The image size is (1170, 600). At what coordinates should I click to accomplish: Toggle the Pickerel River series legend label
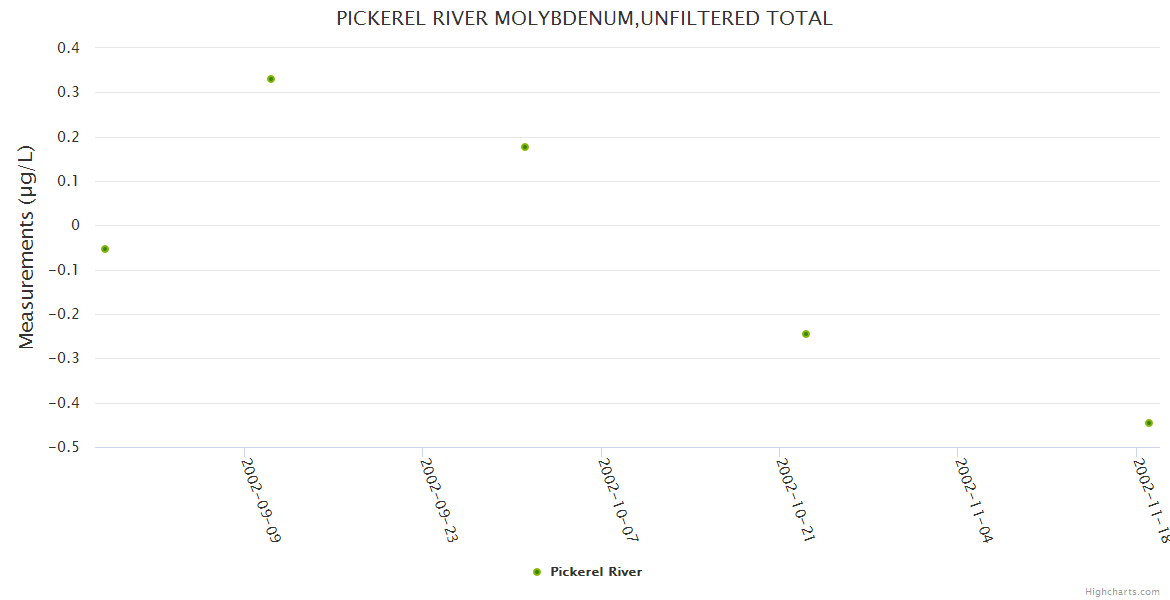point(596,572)
